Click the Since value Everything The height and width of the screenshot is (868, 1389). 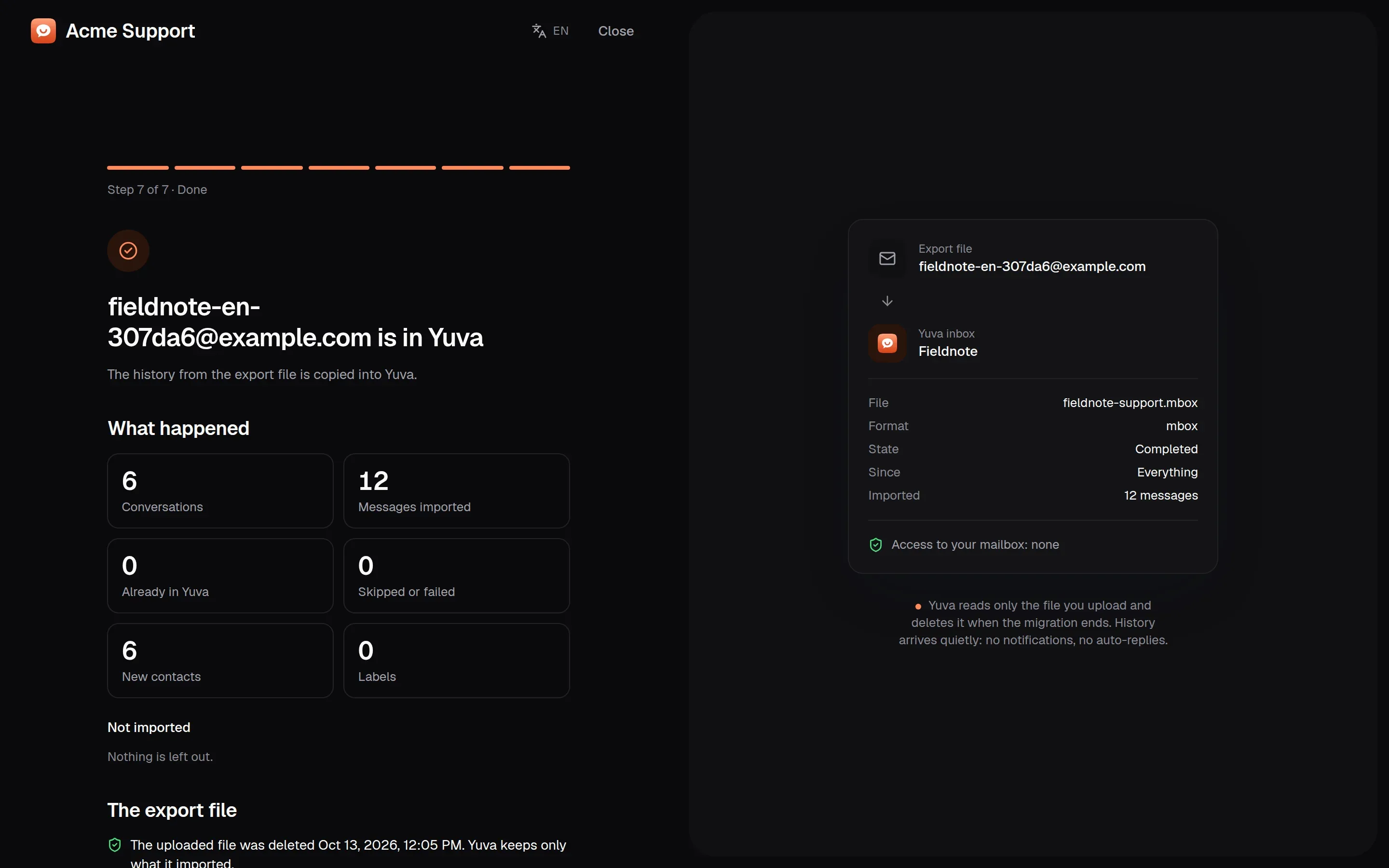[x=1168, y=473]
